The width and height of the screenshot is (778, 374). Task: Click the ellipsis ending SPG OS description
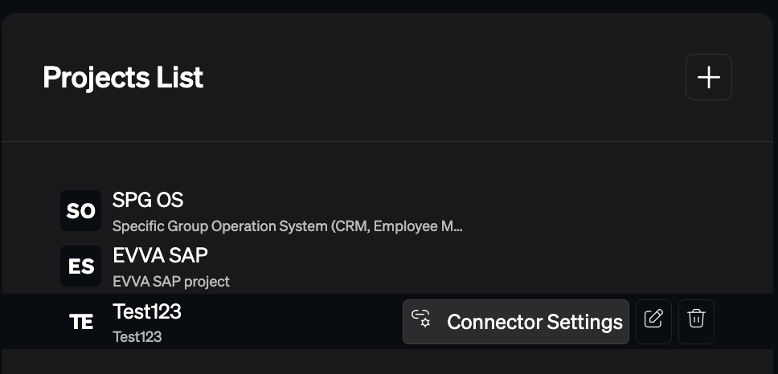point(458,229)
